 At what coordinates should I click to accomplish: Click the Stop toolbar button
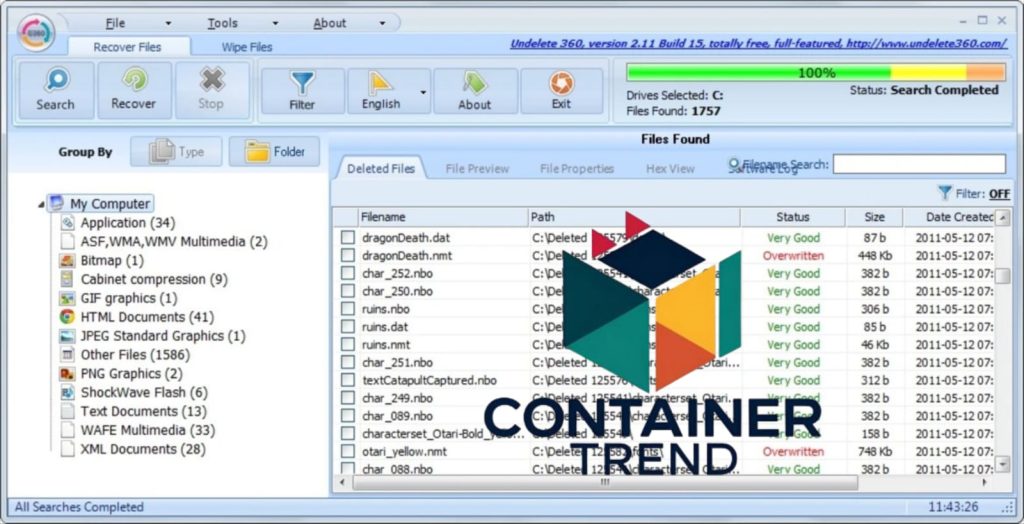pos(212,90)
